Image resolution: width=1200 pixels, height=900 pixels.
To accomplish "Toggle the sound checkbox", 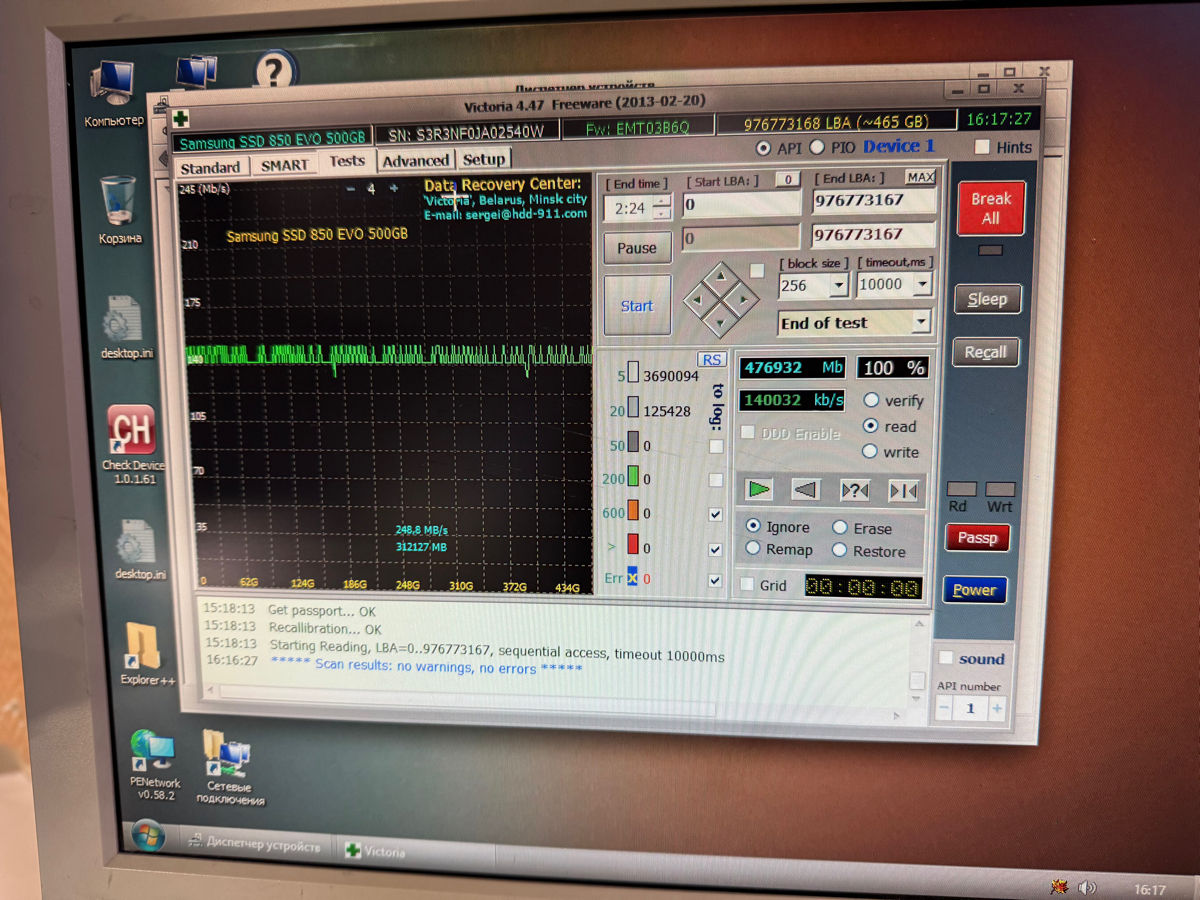I will point(946,658).
